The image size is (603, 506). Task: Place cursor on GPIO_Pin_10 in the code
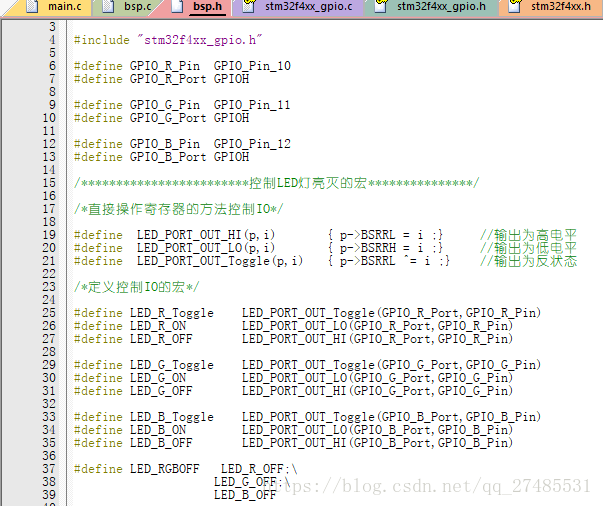(x=252, y=66)
